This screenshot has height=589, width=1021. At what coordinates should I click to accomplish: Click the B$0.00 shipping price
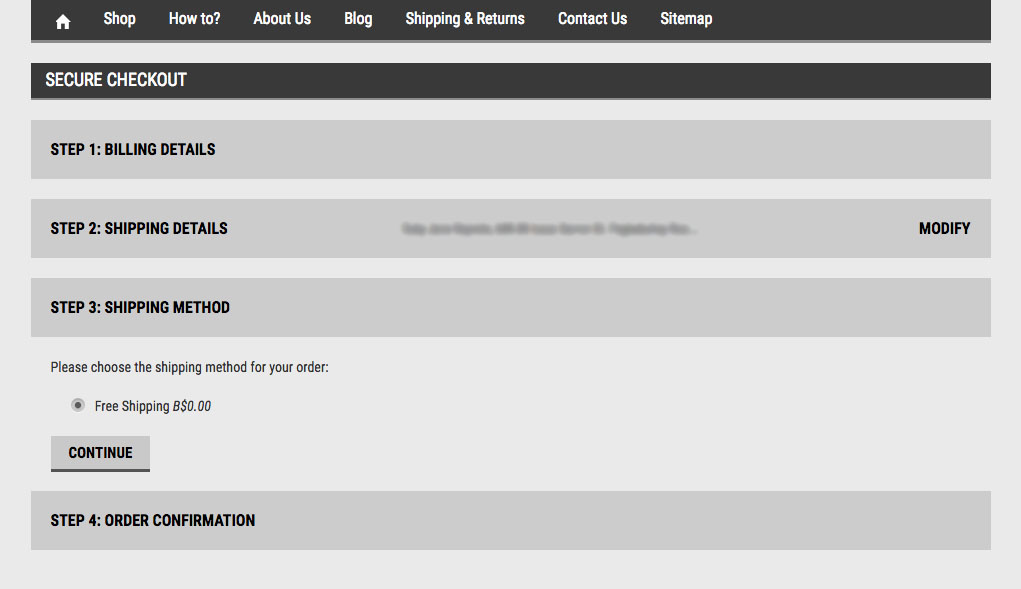tap(192, 407)
